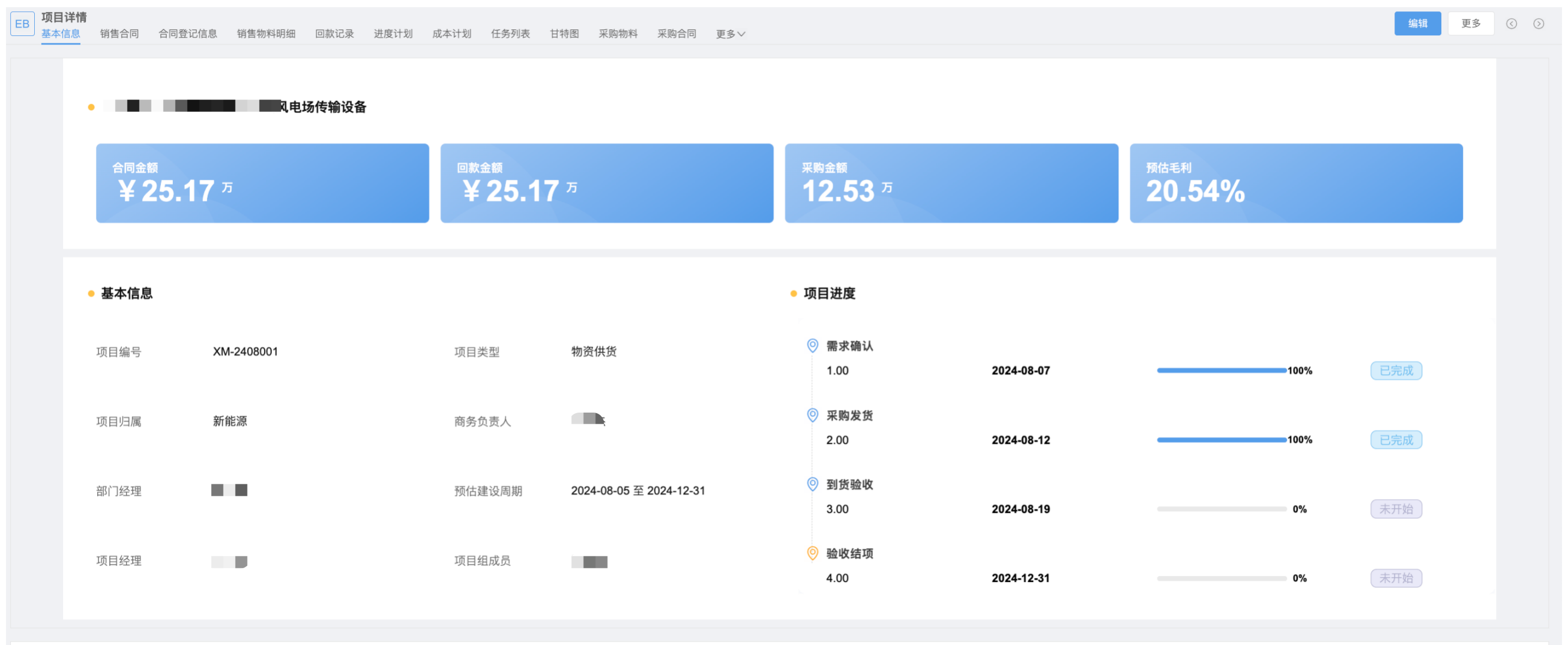Open the 销售物料明细 tab

point(266,34)
